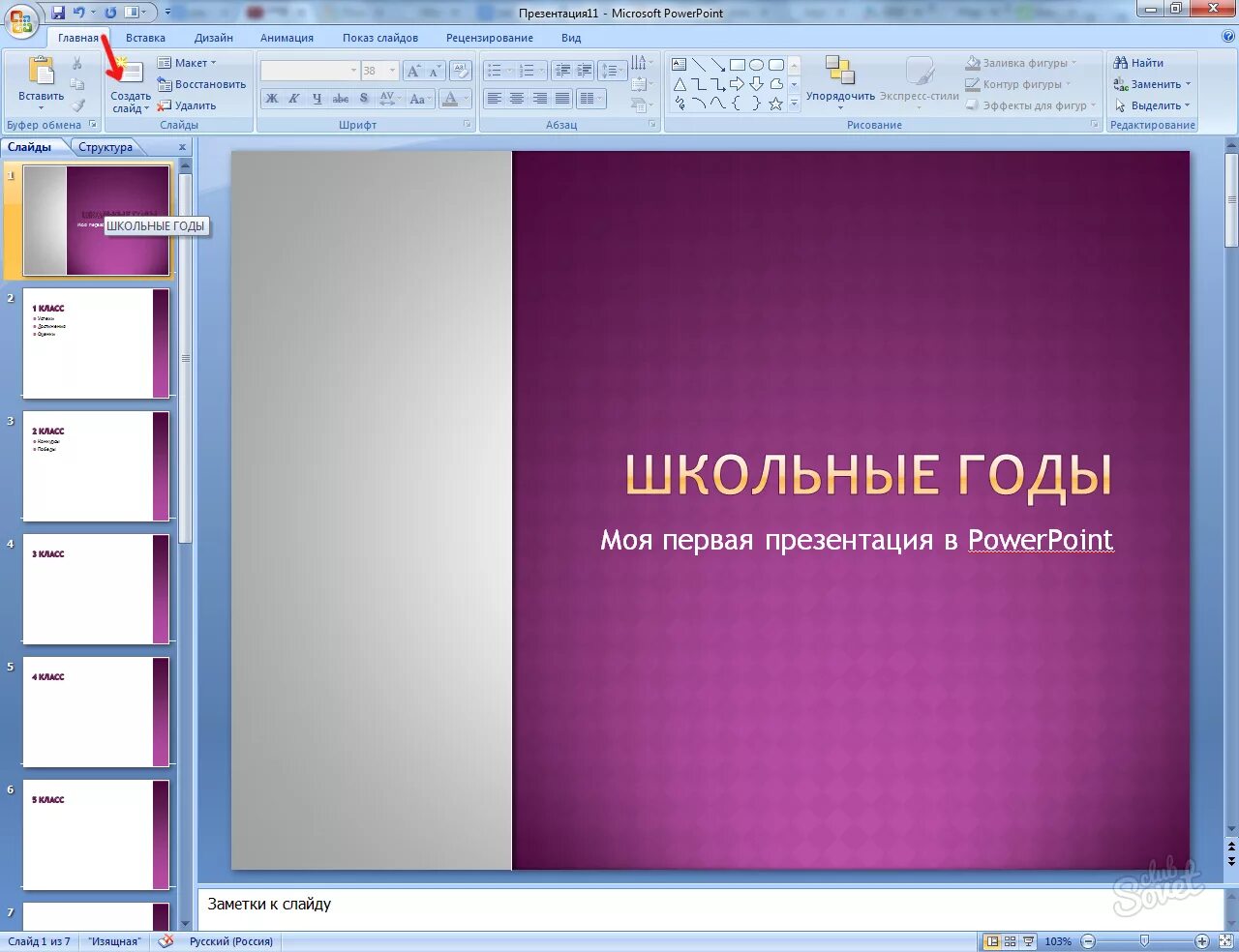The width and height of the screenshot is (1239, 952).
Task: Click the zoom in plus button
Action: (1202, 941)
